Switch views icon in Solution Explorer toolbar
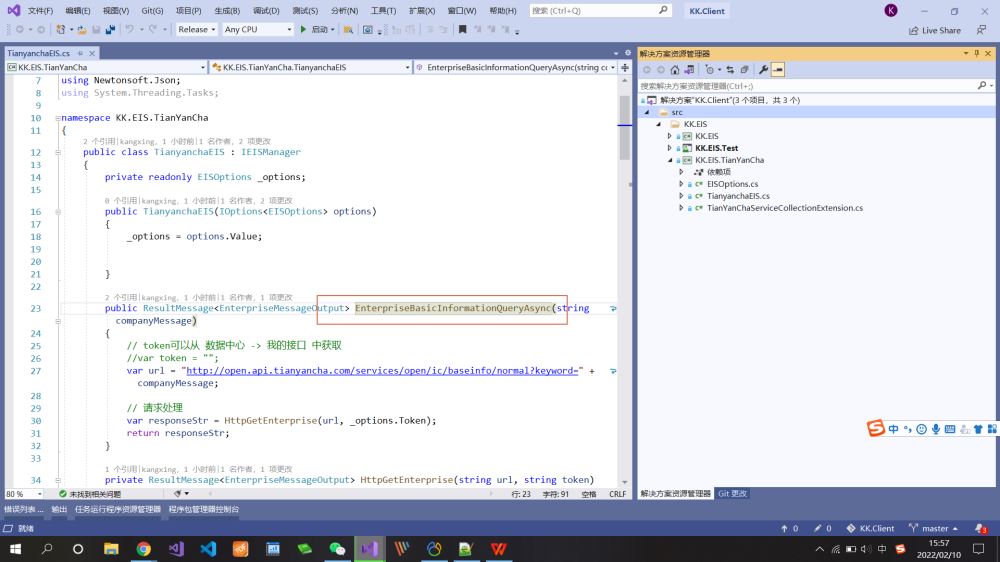1000x562 pixels. click(x=689, y=70)
